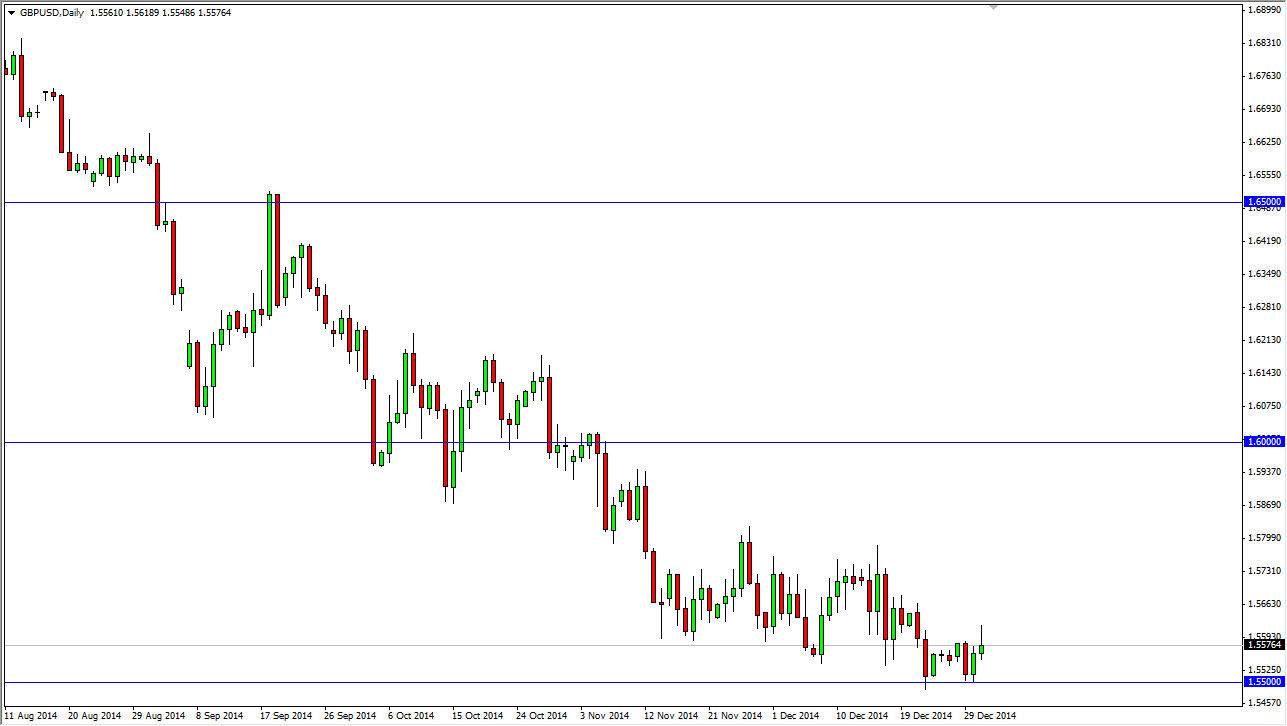Screen dimensions: 1287x726
Task: Click the 1.59370 value on price axis
Action: pyautogui.click(x=1265, y=472)
